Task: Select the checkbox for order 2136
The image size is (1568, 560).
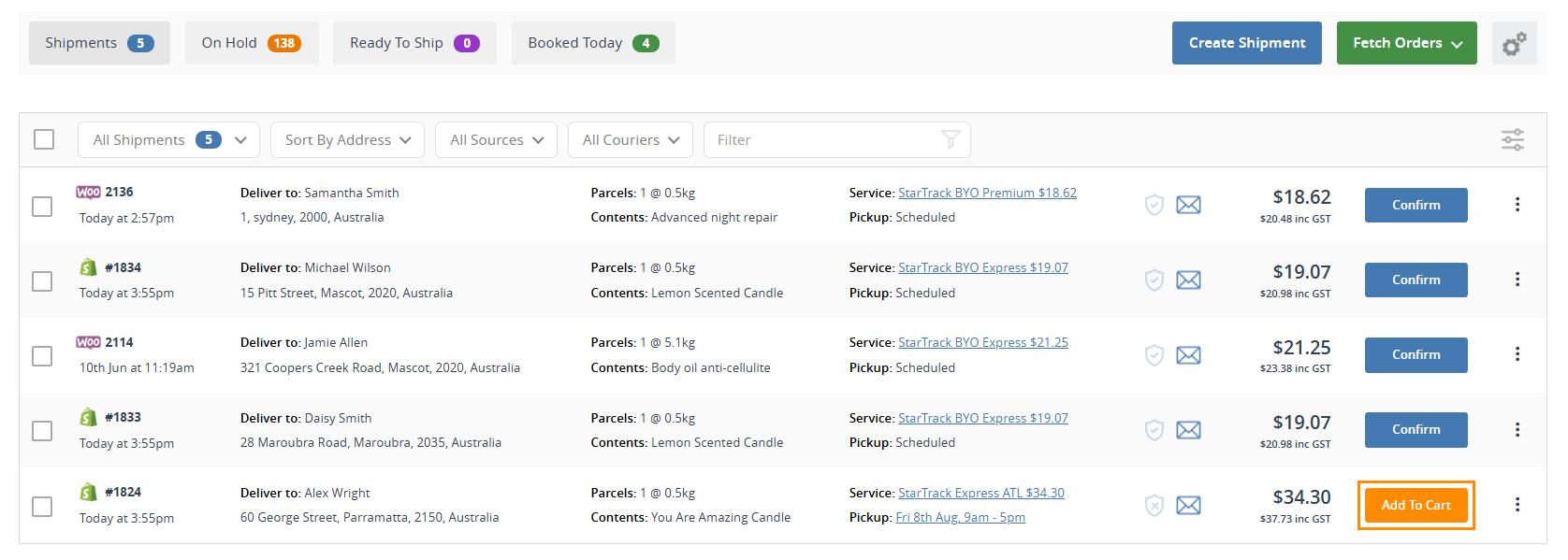Action: [x=42, y=206]
